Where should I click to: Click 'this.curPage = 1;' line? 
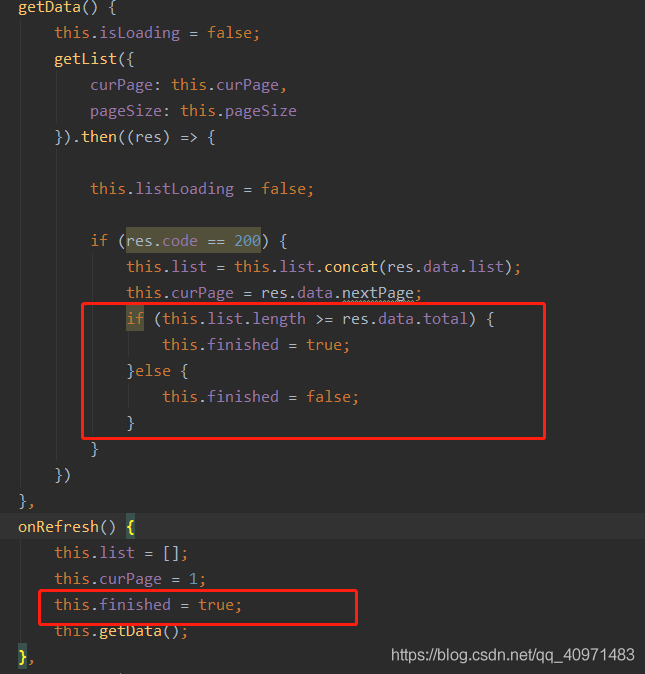[x=130, y=579]
